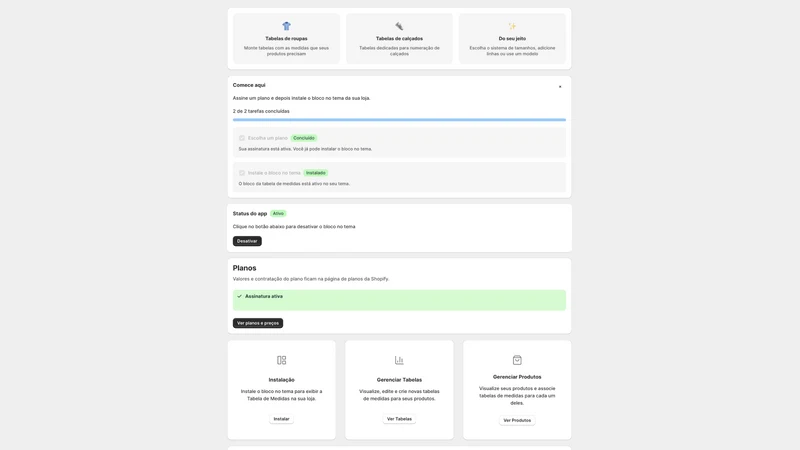Screen dimensions: 800x450
Task: Click the Instalação title
Action: (282, 380)
